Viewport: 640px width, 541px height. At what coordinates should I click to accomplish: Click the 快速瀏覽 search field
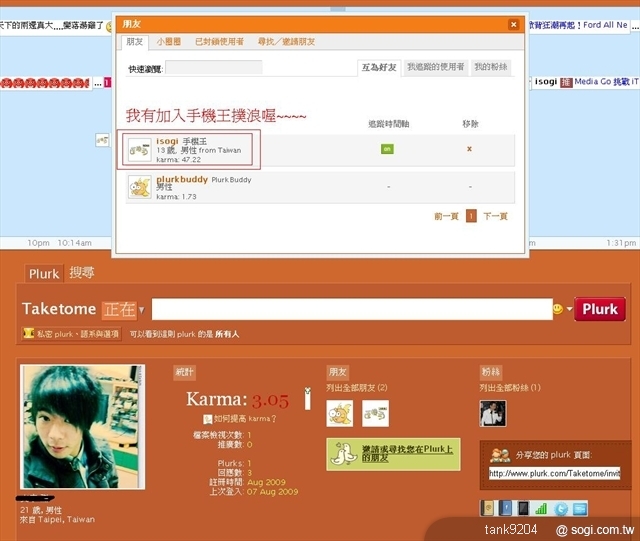tap(213, 68)
